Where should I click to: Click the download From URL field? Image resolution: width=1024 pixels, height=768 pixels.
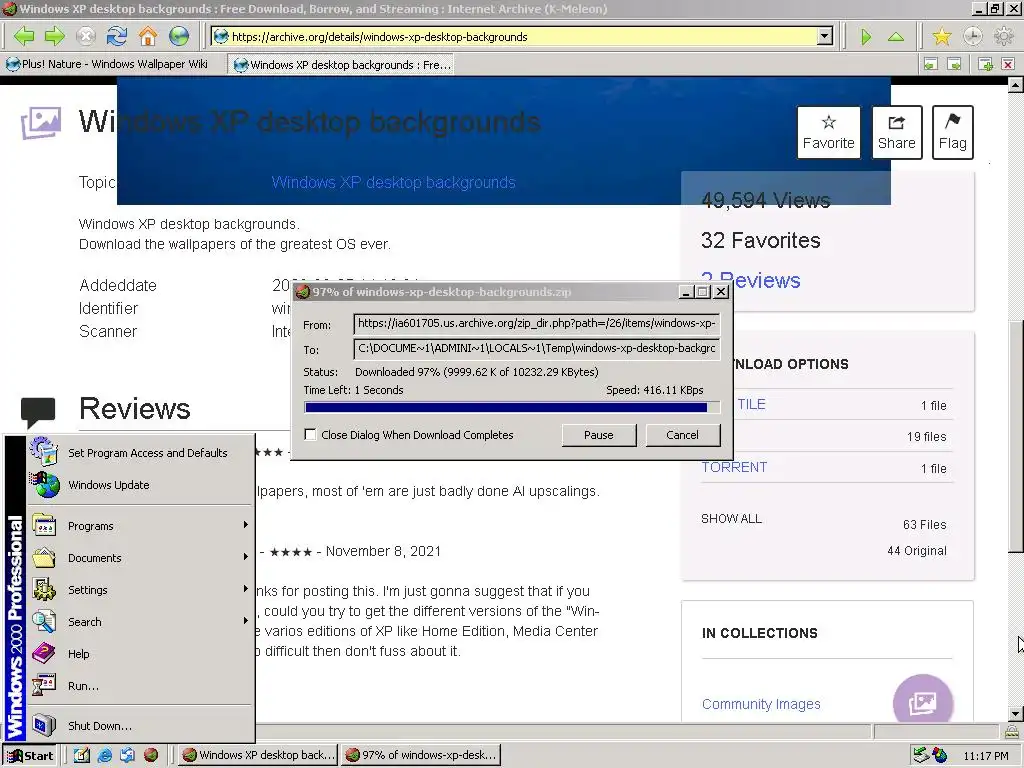tap(537, 323)
